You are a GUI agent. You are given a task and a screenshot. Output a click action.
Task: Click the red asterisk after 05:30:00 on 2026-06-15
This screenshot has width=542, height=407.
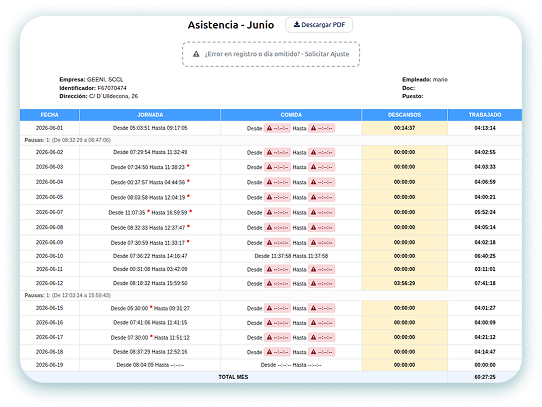[151, 307]
